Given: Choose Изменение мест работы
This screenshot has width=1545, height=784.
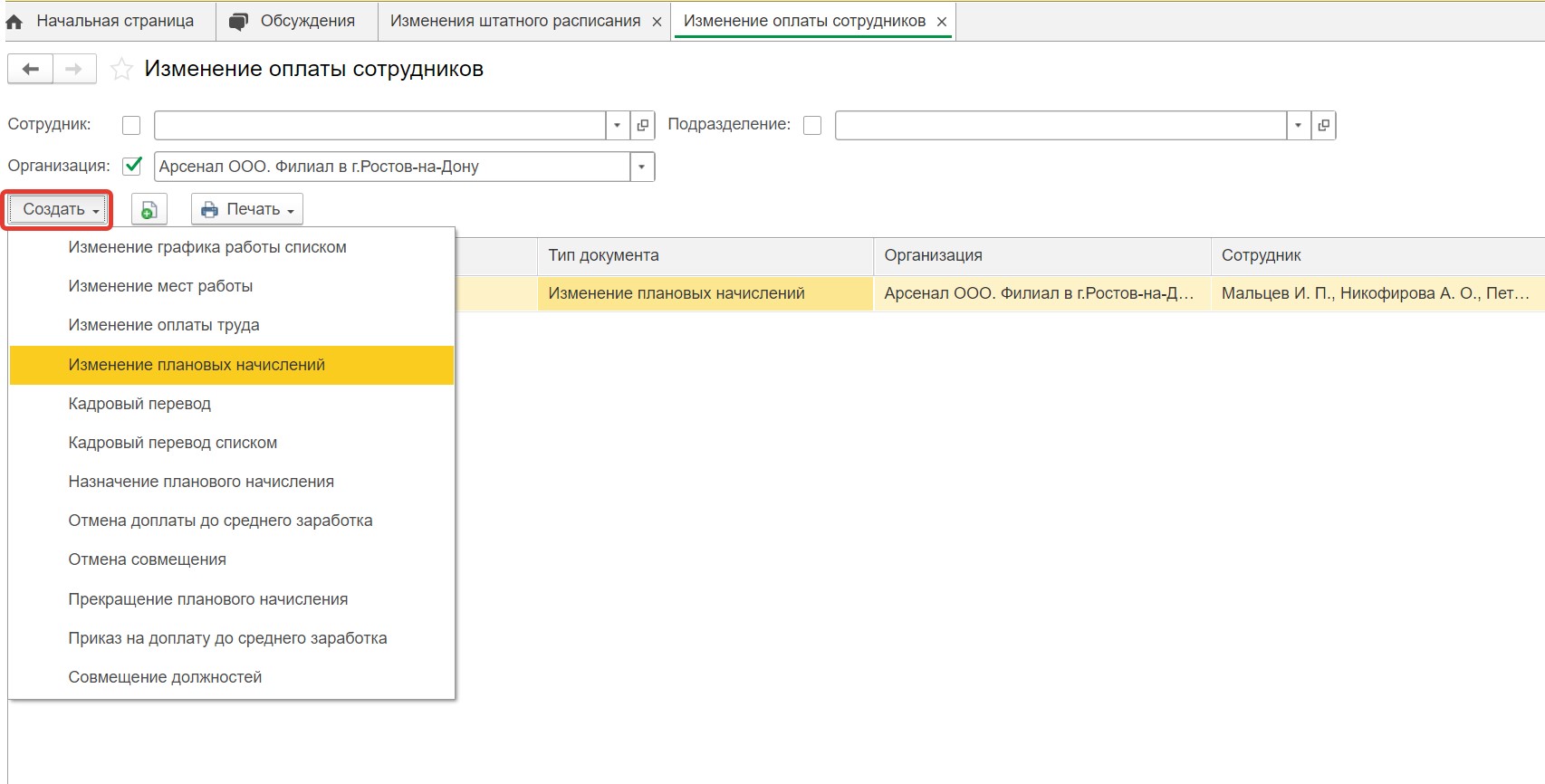Looking at the screenshot, I should pos(232,286).
